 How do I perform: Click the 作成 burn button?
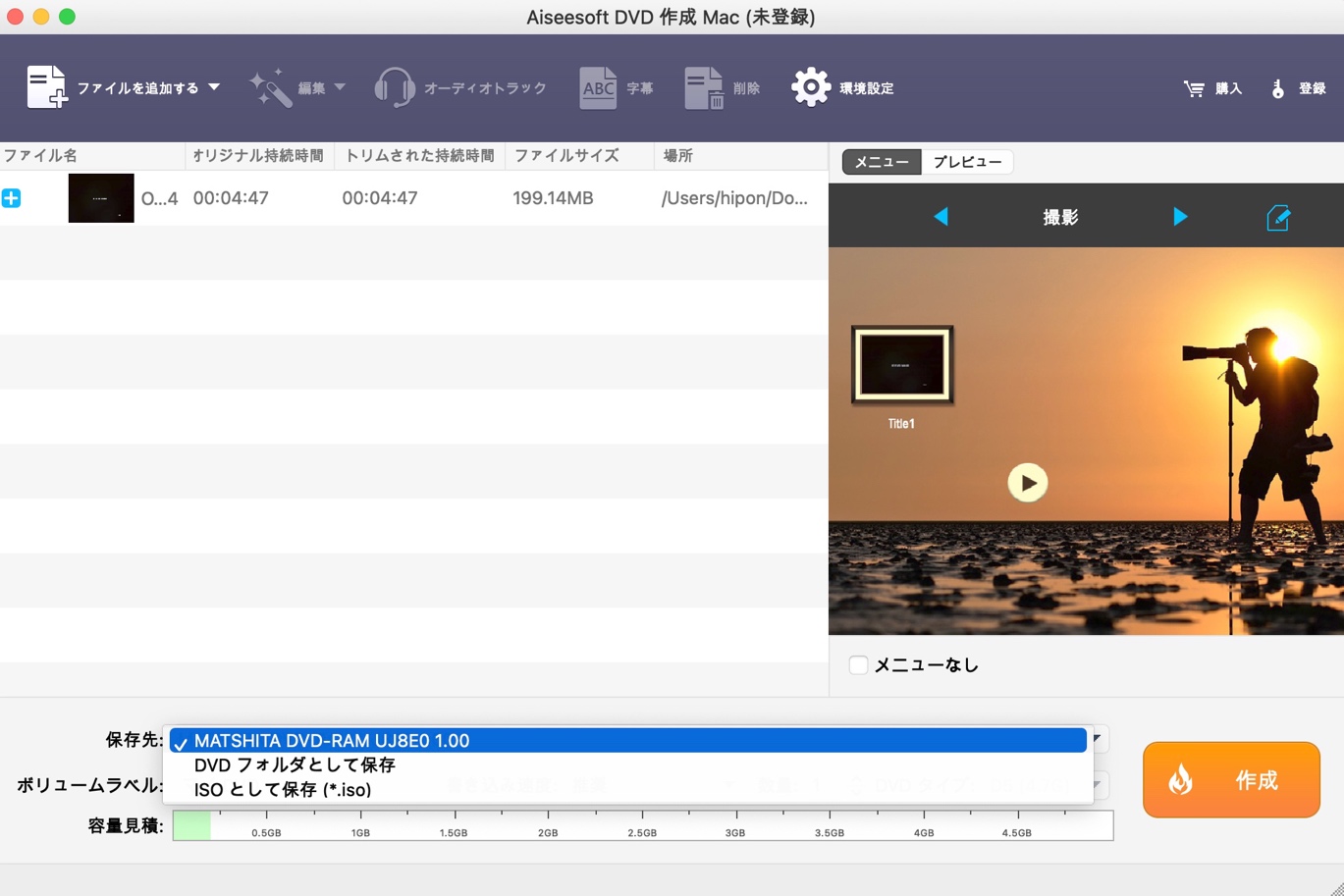coord(1231,780)
